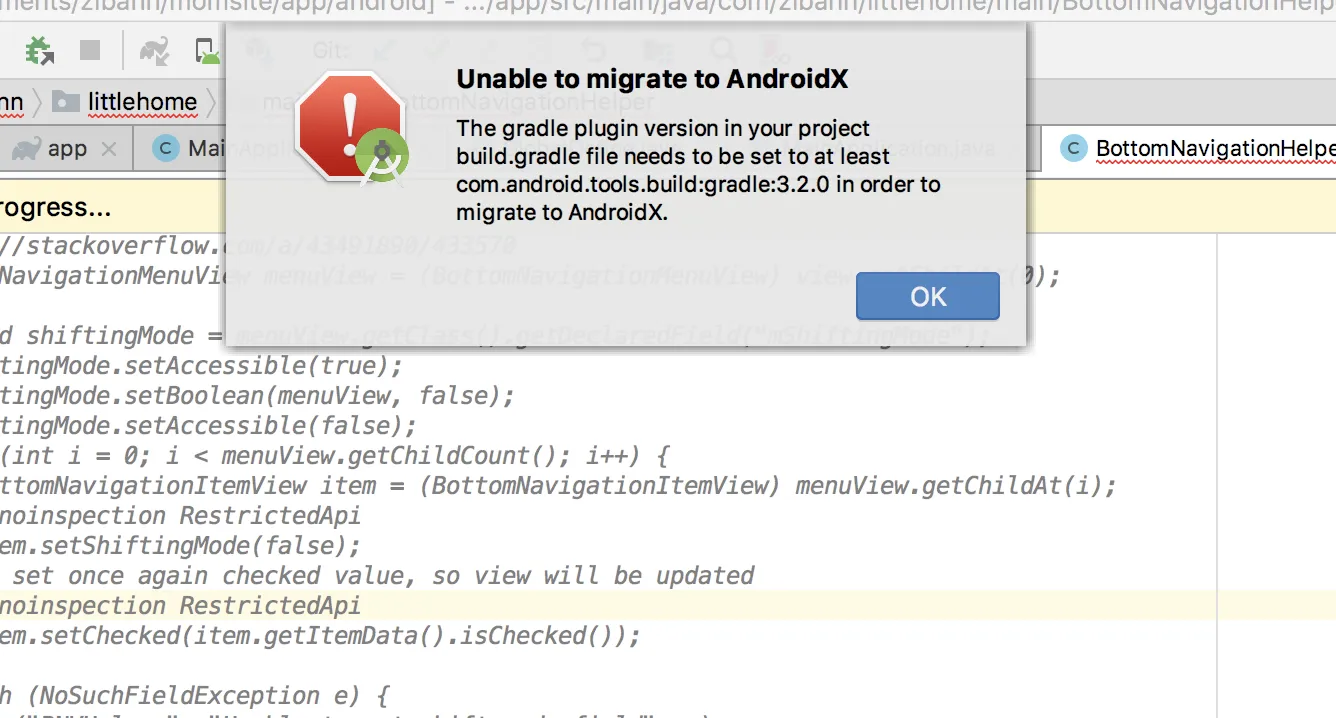Click the setShiftingMode(false) code line
This screenshot has width=1336, height=718.
point(180,545)
